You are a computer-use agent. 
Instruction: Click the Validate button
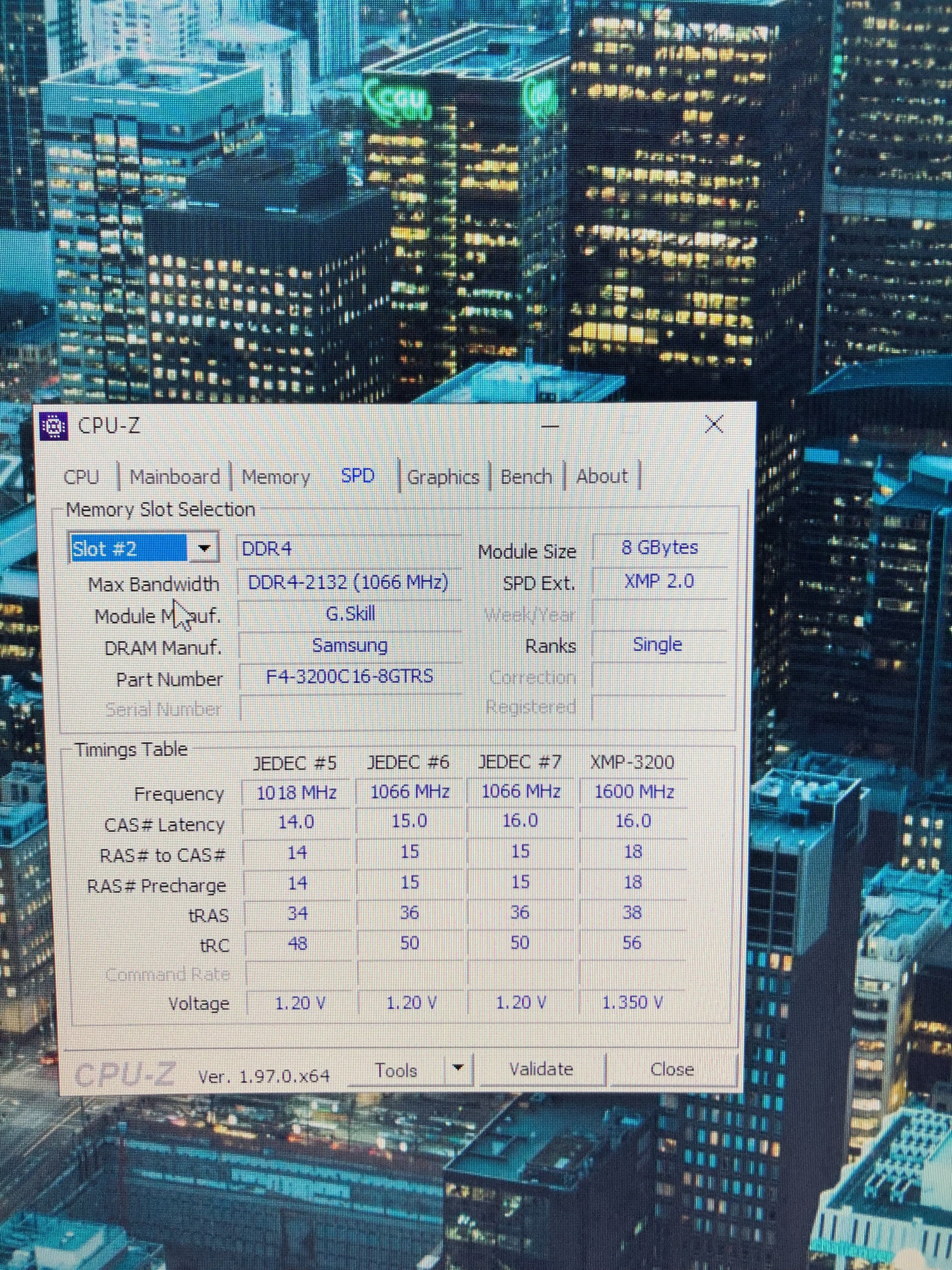(x=541, y=1069)
